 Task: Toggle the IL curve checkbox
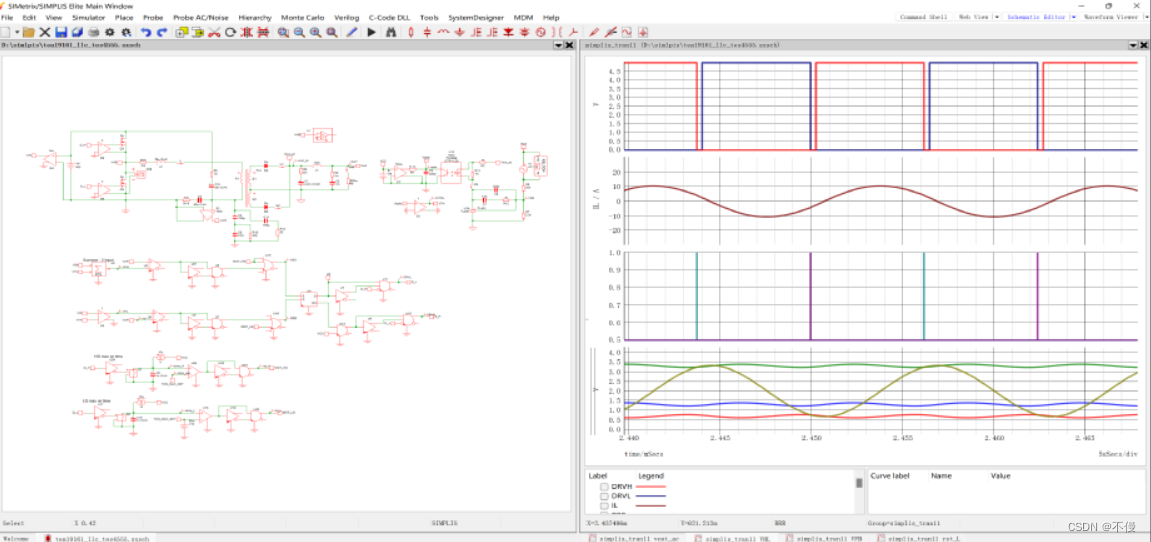(604, 505)
